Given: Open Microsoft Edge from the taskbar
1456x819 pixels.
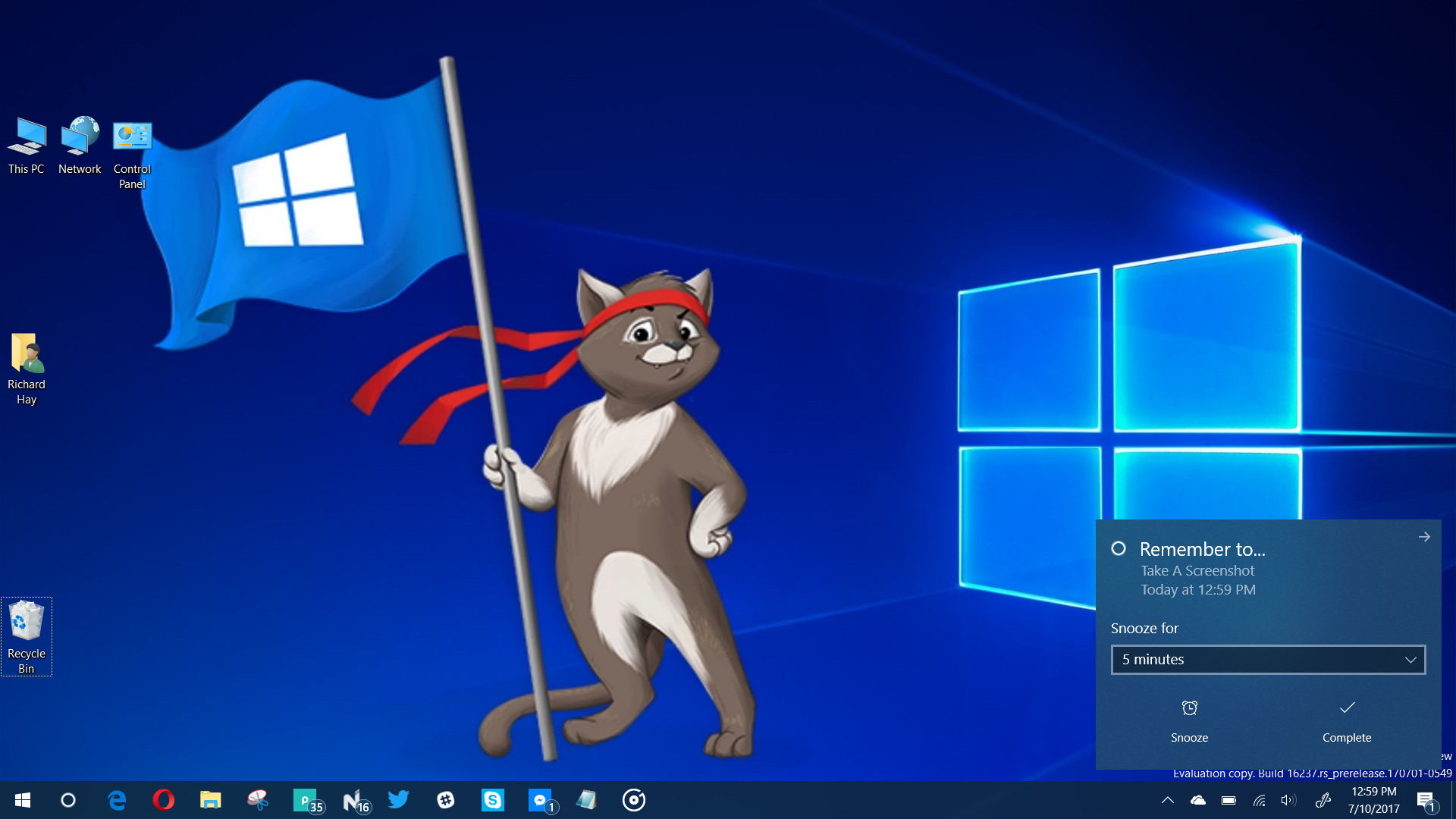Looking at the screenshot, I should [117, 800].
